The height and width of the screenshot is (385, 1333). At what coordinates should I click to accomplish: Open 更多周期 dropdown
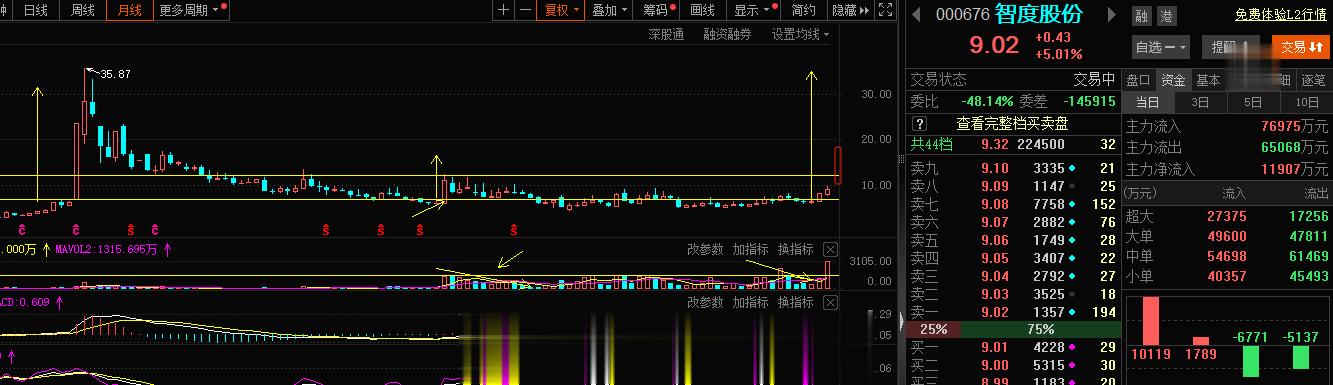[x=192, y=10]
